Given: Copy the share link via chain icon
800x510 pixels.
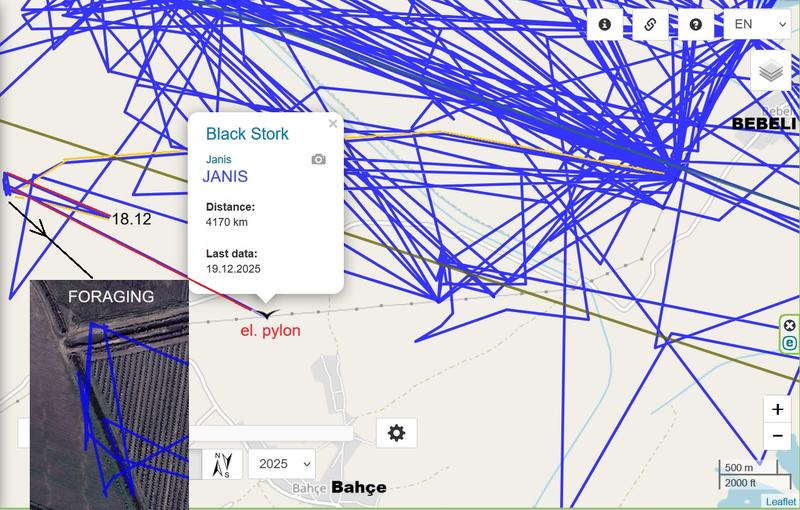Looking at the screenshot, I should pos(650,24).
